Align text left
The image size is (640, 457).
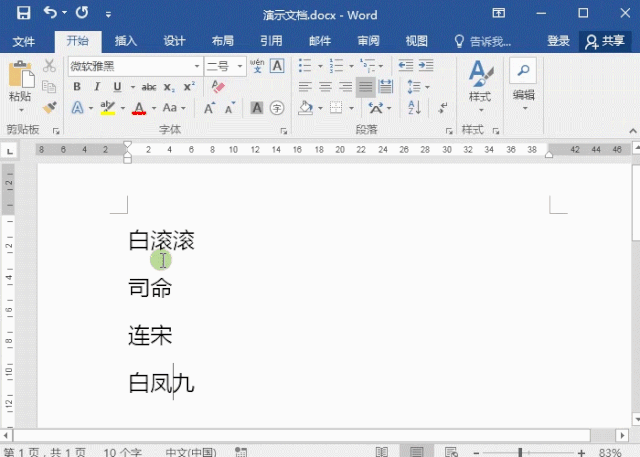click(305, 87)
